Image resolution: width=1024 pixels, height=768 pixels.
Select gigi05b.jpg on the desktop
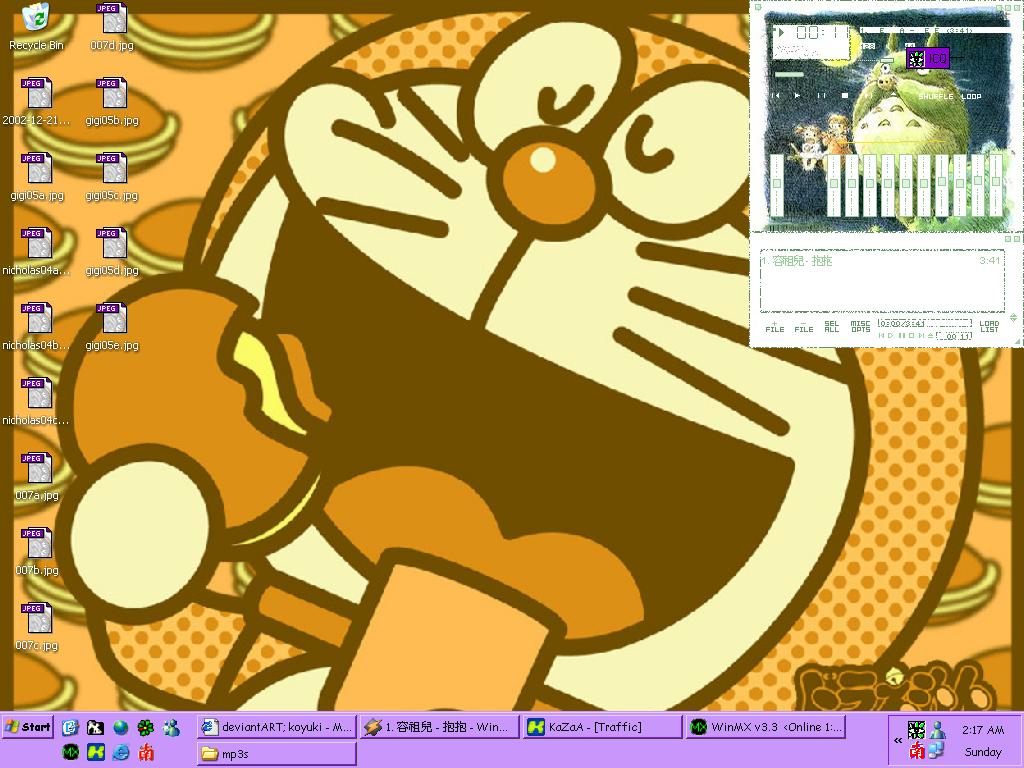pos(112,102)
